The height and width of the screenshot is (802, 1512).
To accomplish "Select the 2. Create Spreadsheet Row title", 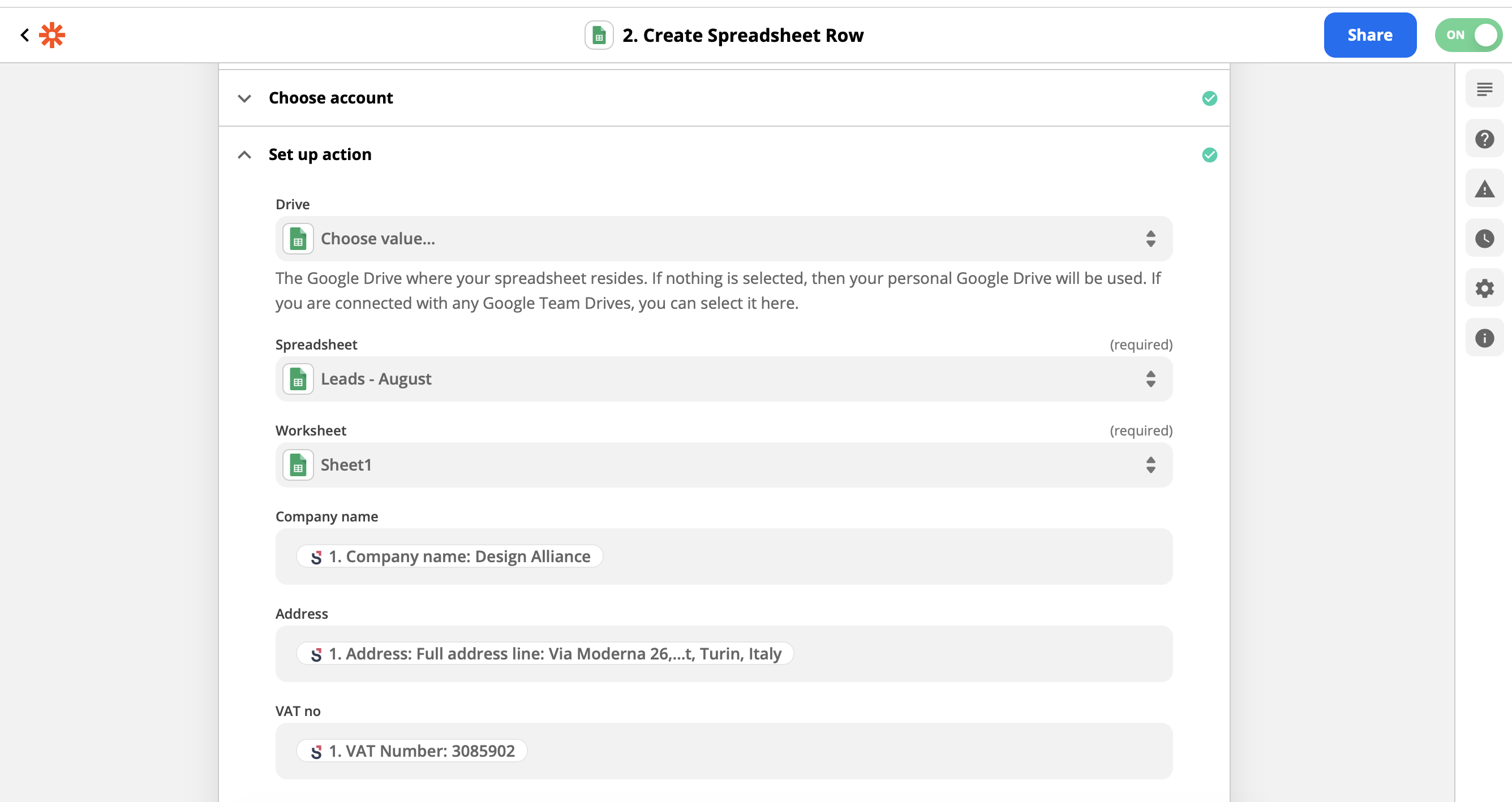I will pyautogui.click(x=743, y=35).
